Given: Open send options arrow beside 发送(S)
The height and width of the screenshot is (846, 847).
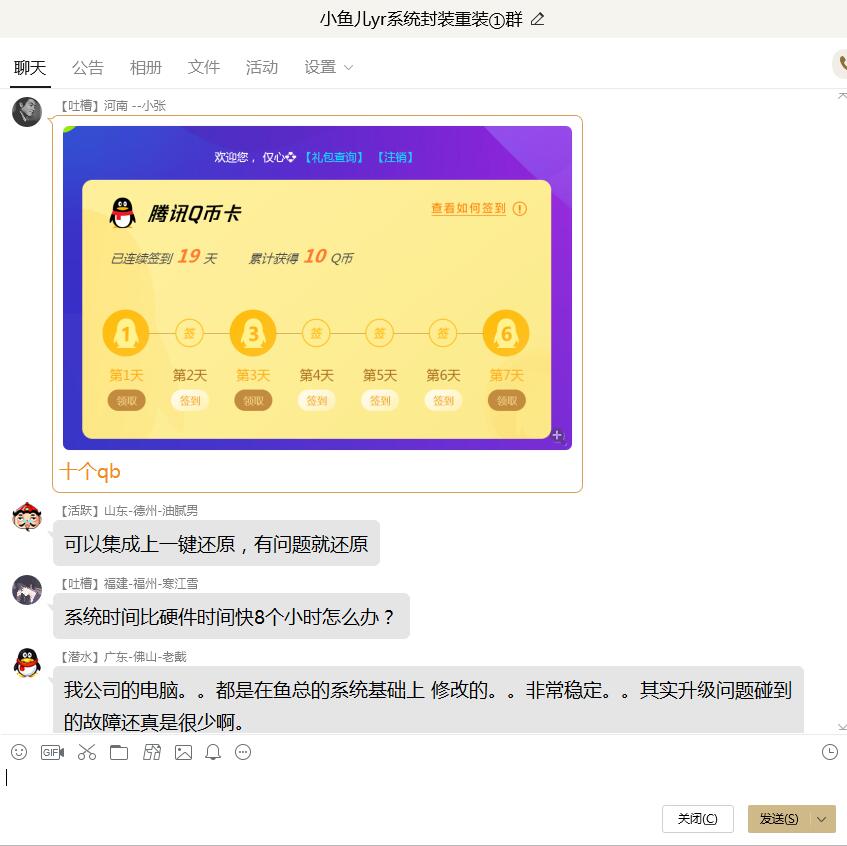Looking at the screenshot, I should click(822, 819).
